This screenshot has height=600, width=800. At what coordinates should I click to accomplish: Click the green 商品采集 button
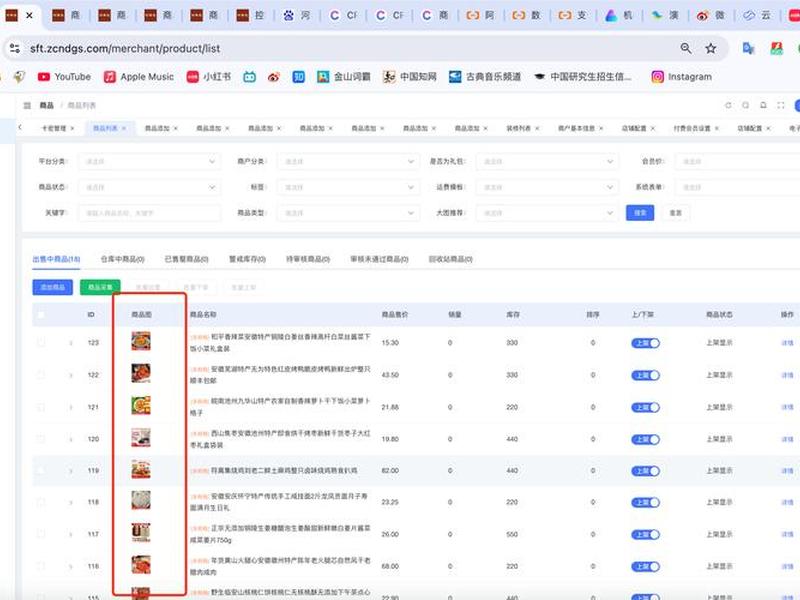100,287
